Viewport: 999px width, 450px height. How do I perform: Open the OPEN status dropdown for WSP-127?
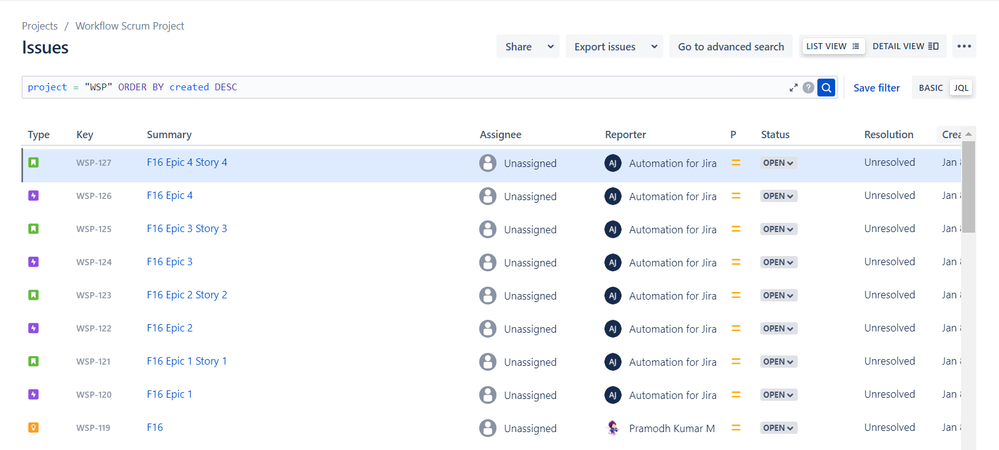[779, 163]
